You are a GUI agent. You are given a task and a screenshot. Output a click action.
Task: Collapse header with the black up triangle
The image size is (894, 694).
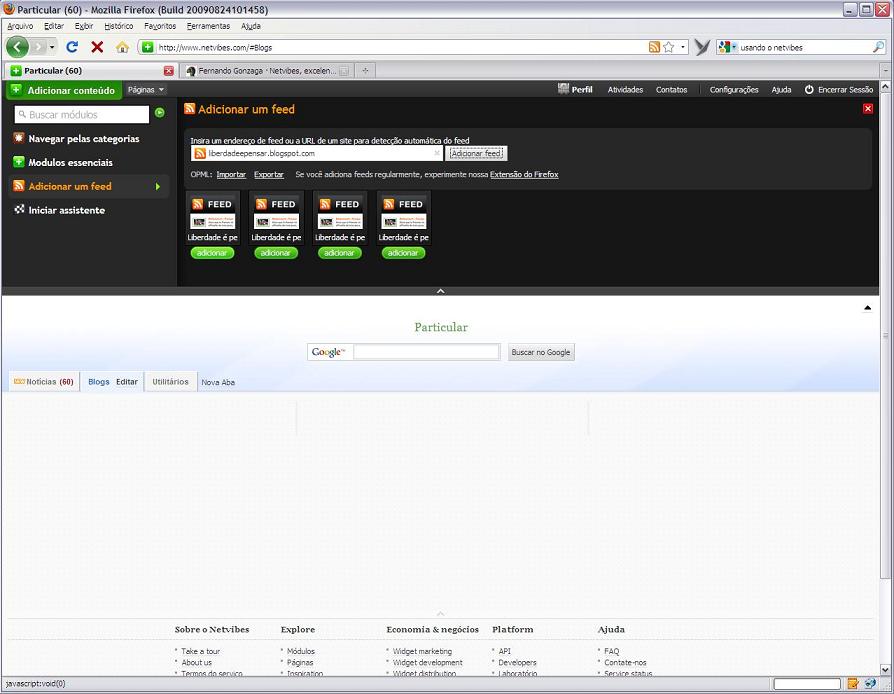[x=867, y=308]
